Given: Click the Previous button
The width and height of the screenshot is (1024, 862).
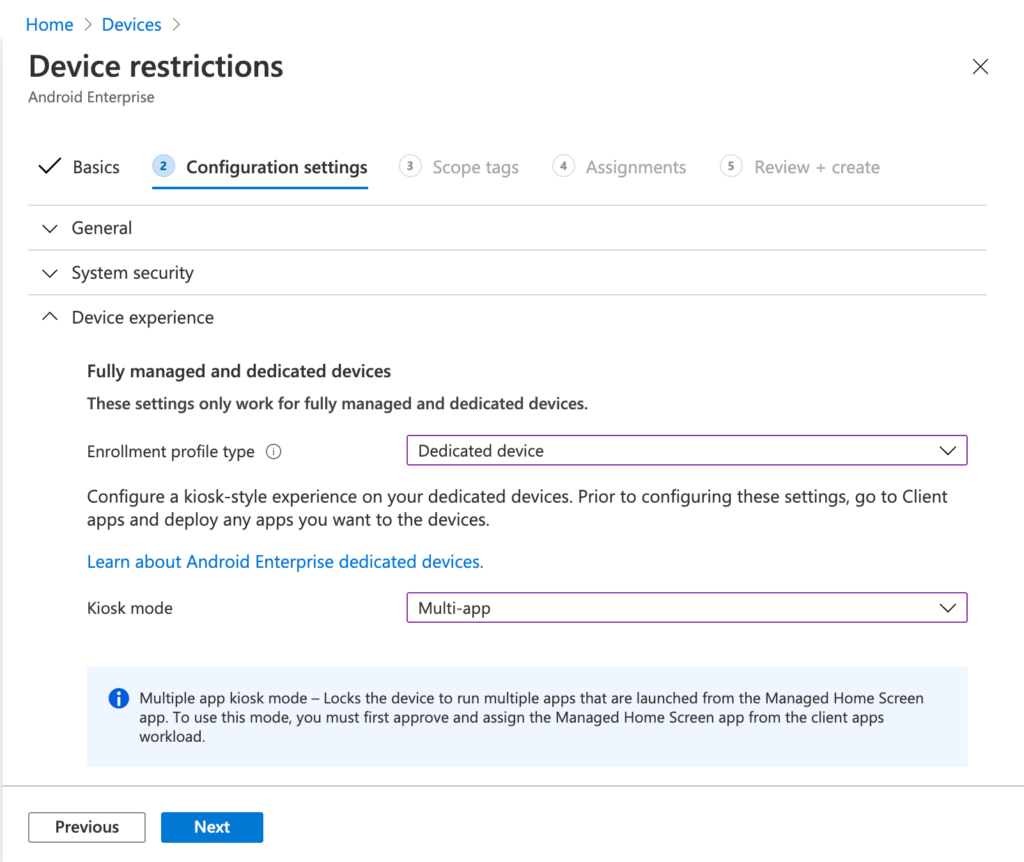Looking at the screenshot, I should [86, 827].
